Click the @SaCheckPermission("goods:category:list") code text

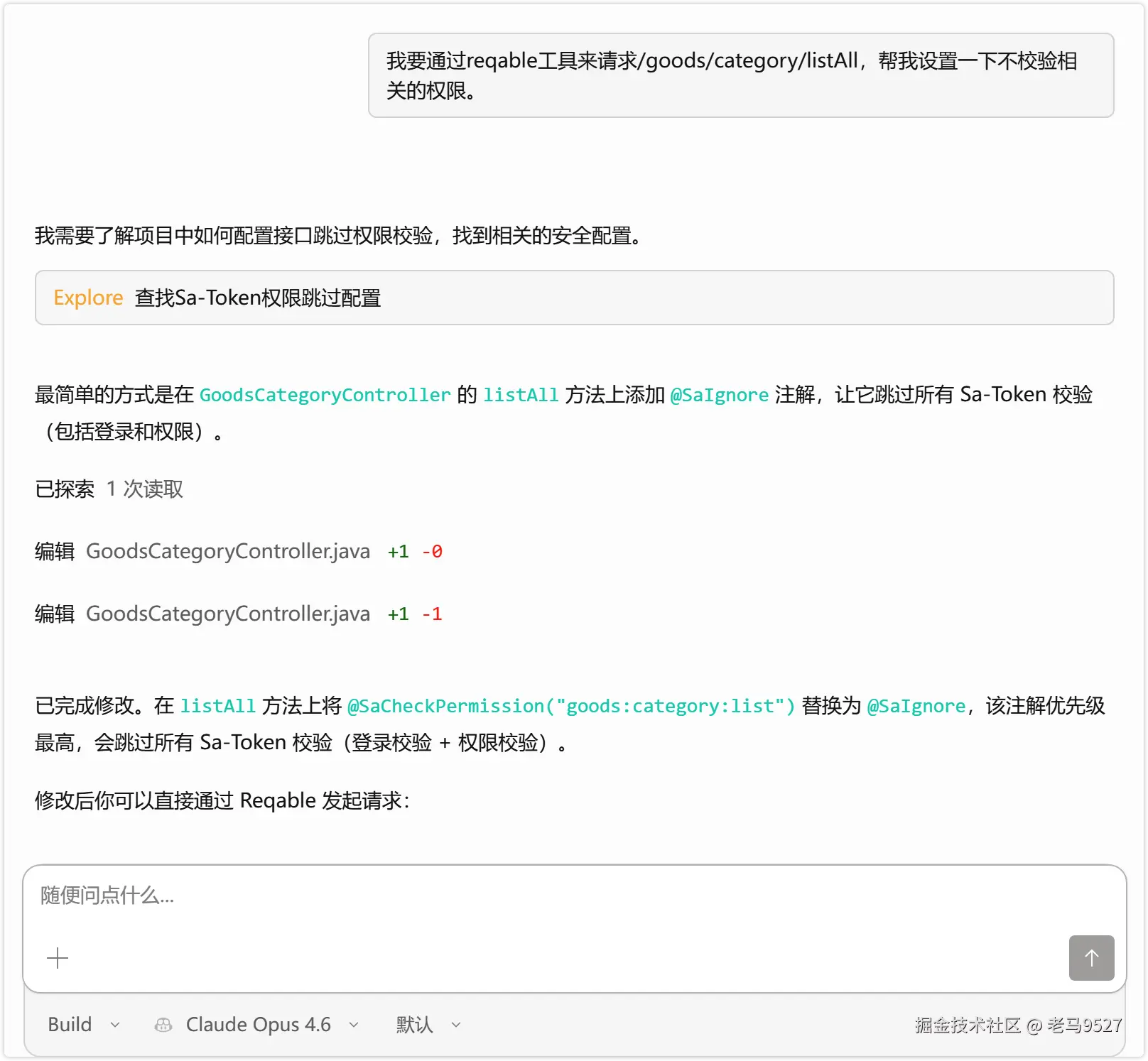click(x=571, y=706)
